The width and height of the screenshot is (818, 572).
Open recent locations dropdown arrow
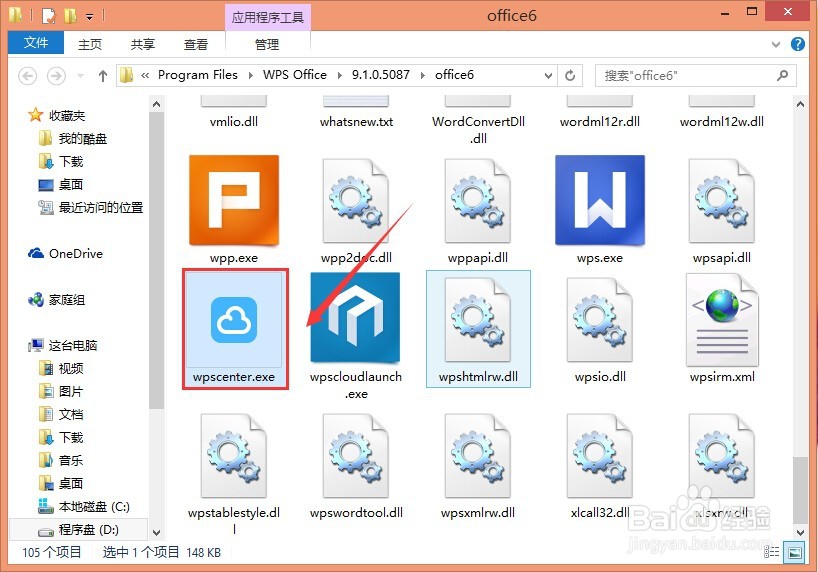pos(80,76)
